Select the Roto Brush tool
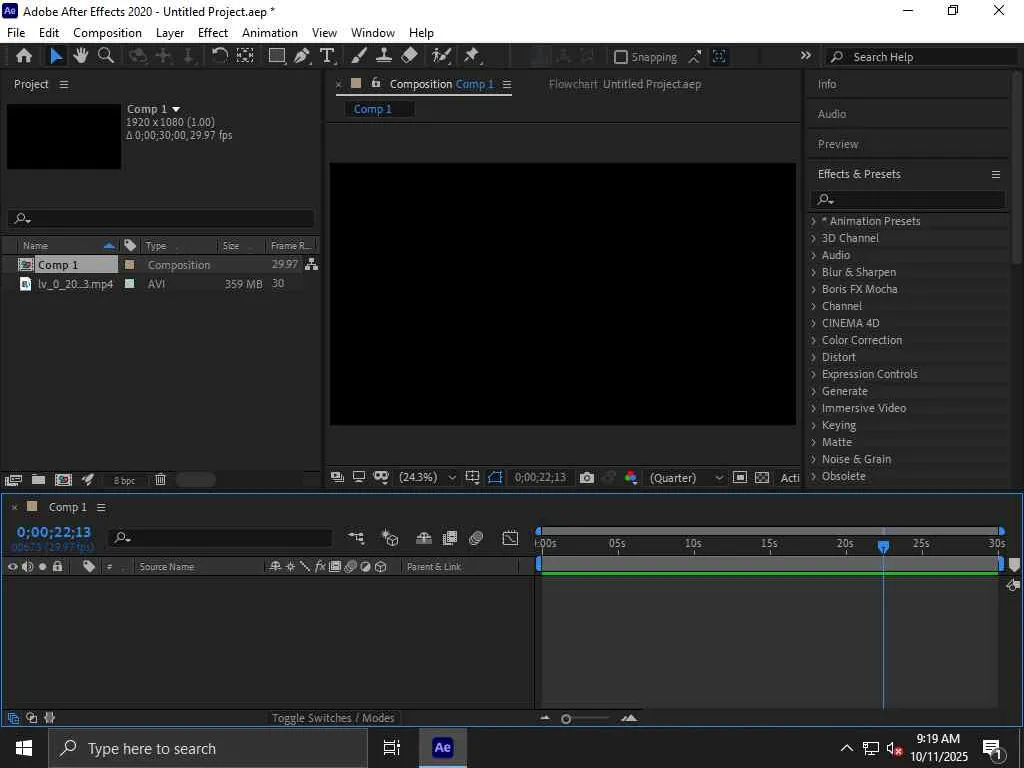Screen dimensions: 1024x768 pyautogui.click(x=441, y=56)
